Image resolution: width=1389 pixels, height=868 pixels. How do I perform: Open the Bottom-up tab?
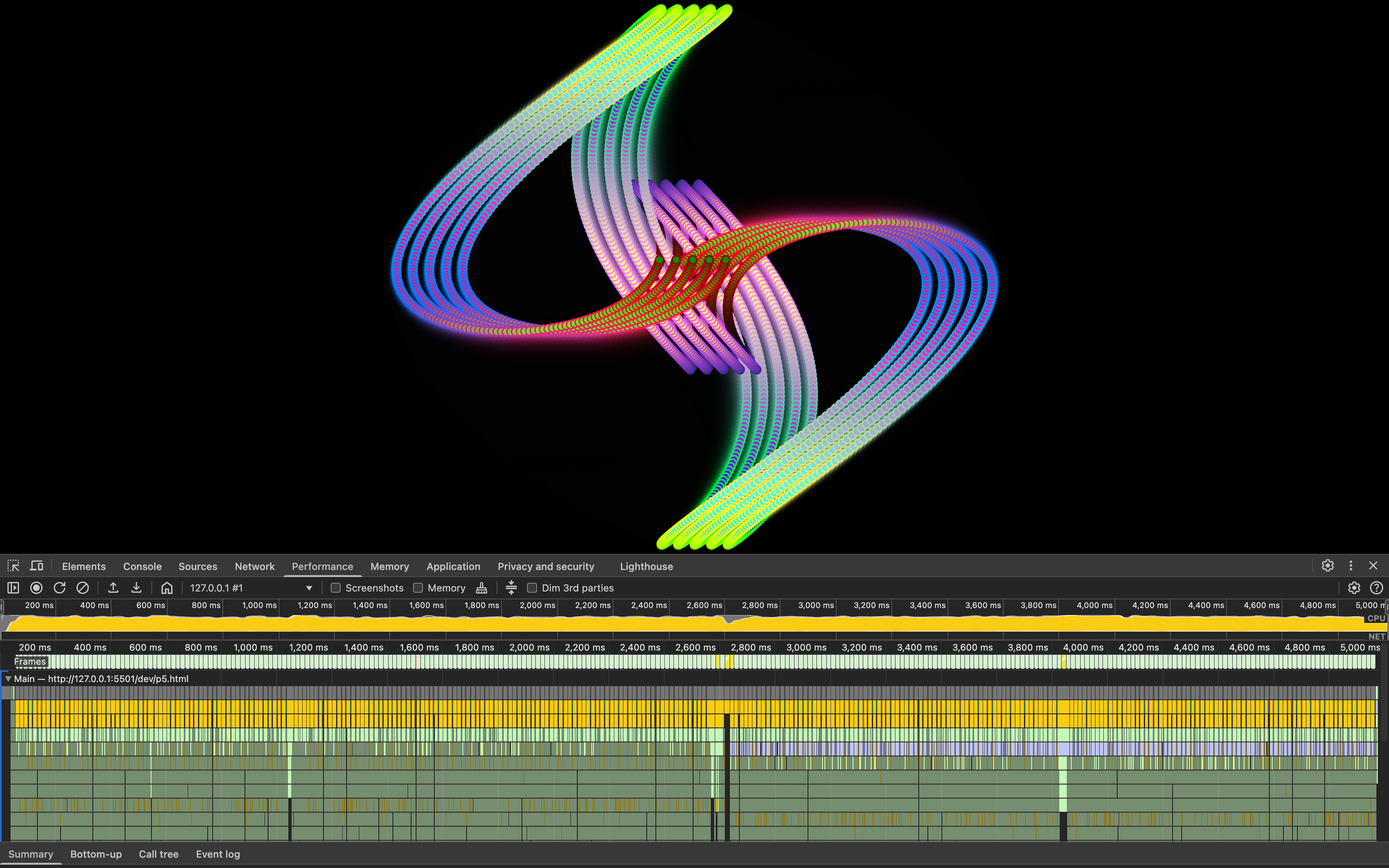(x=96, y=854)
